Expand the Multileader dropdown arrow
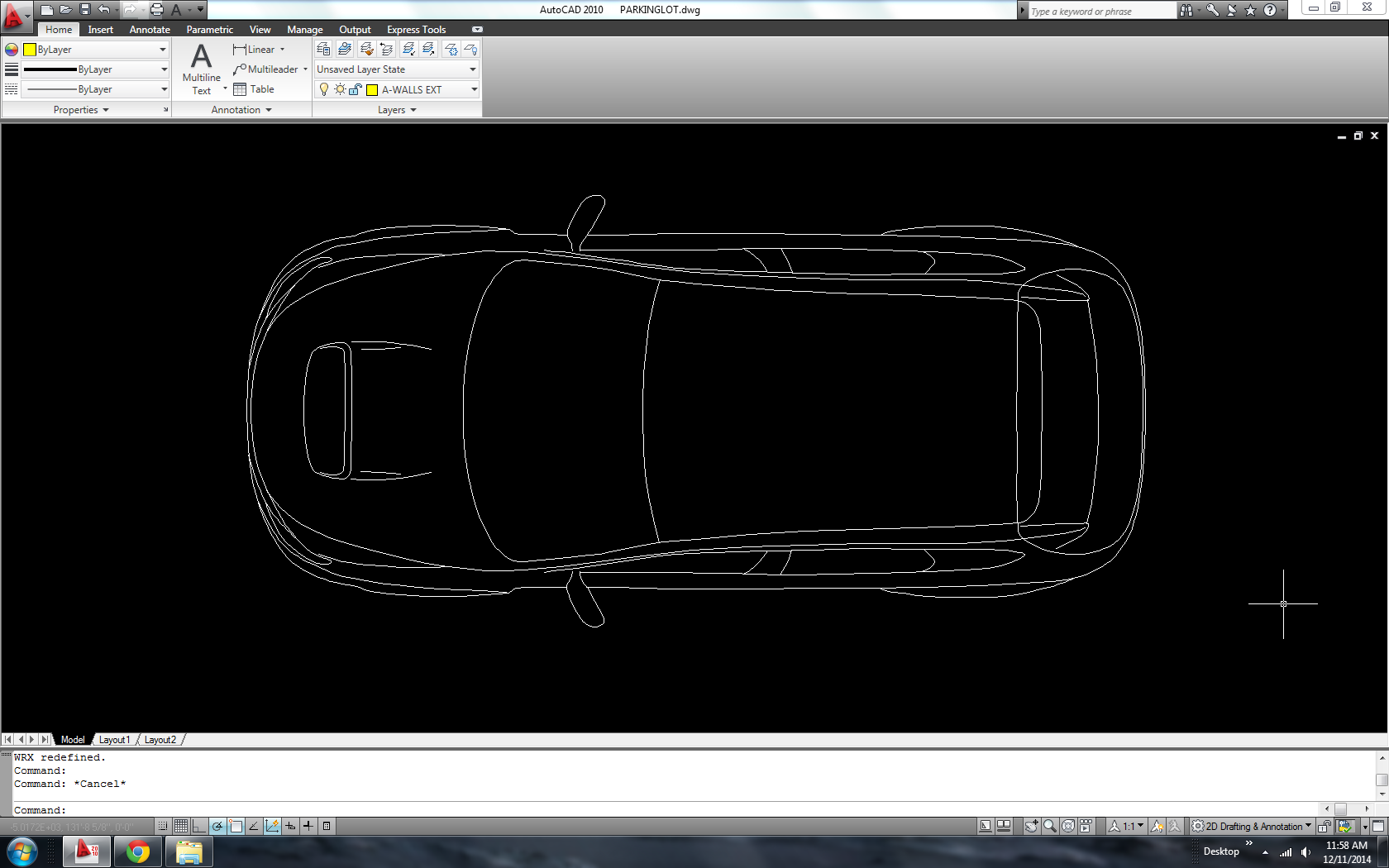 pyautogui.click(x=305, y=69)
